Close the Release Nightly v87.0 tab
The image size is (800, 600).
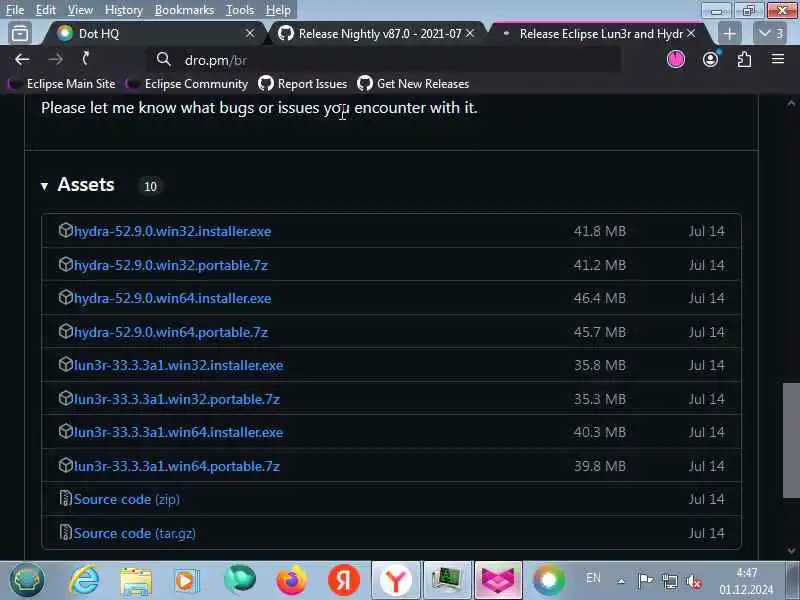(x=470, y=33)
